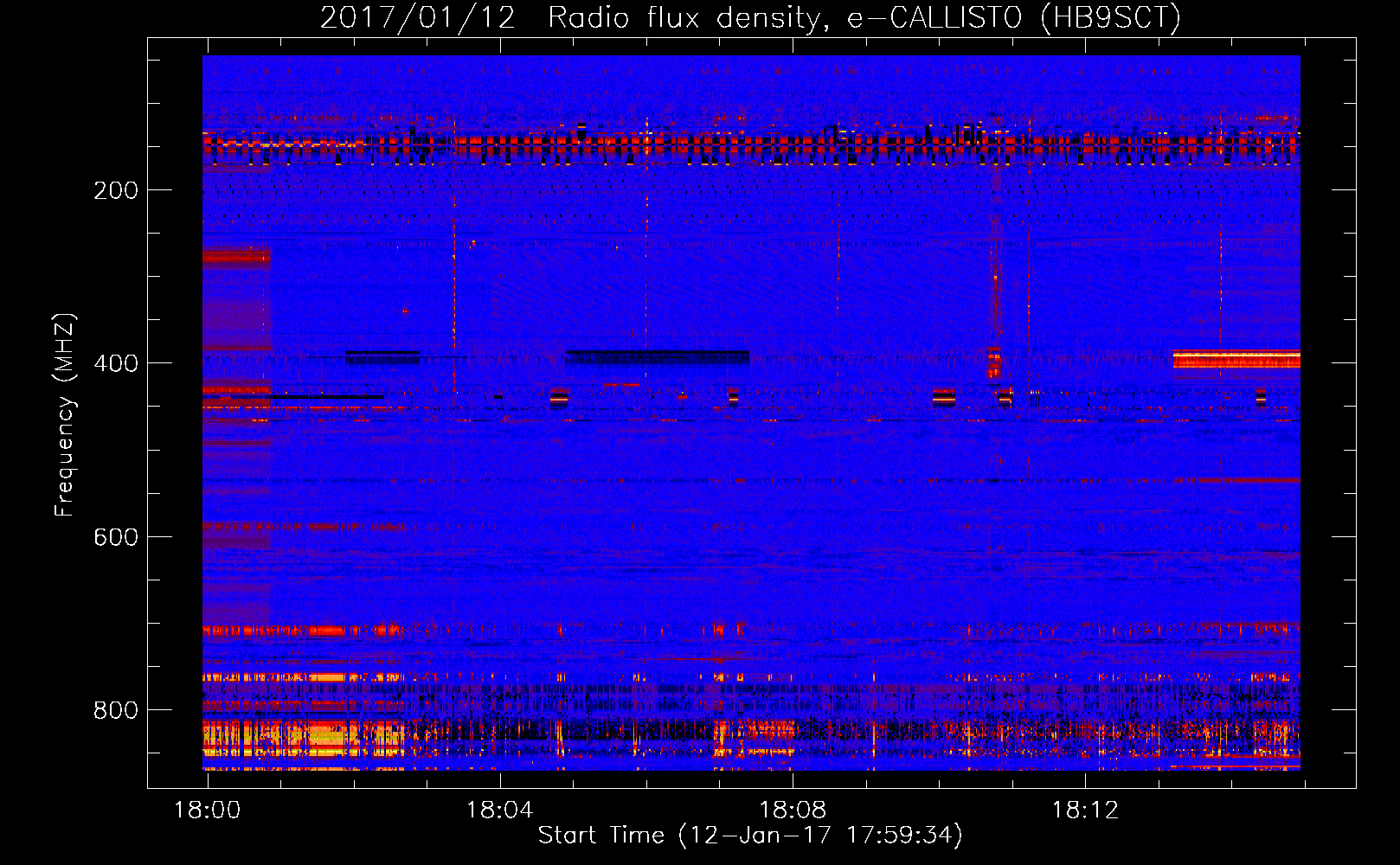
Task: Click the "18:12" time tick label
Action: (1084, 811)
